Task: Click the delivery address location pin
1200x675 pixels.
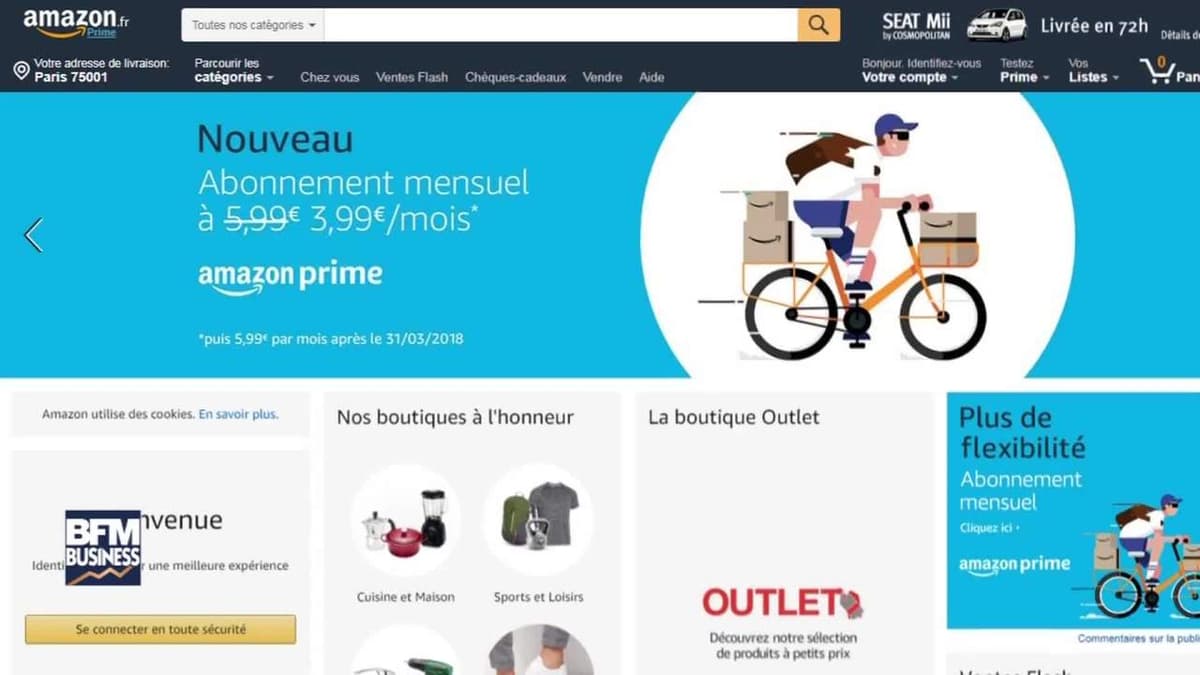Action: tap(21, 70)
